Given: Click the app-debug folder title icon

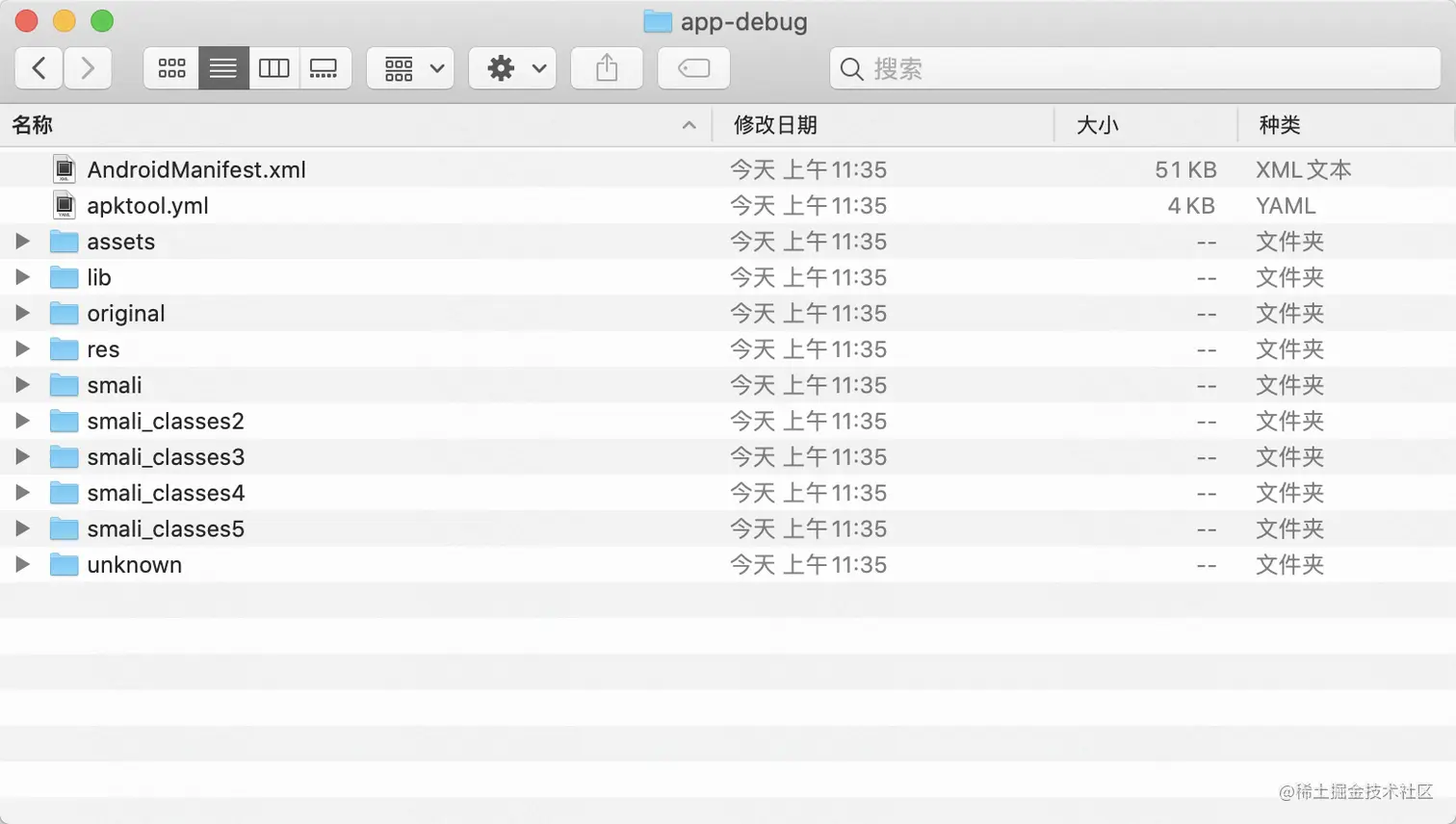Looking at the screenshot, I should [x=658, y=21].
